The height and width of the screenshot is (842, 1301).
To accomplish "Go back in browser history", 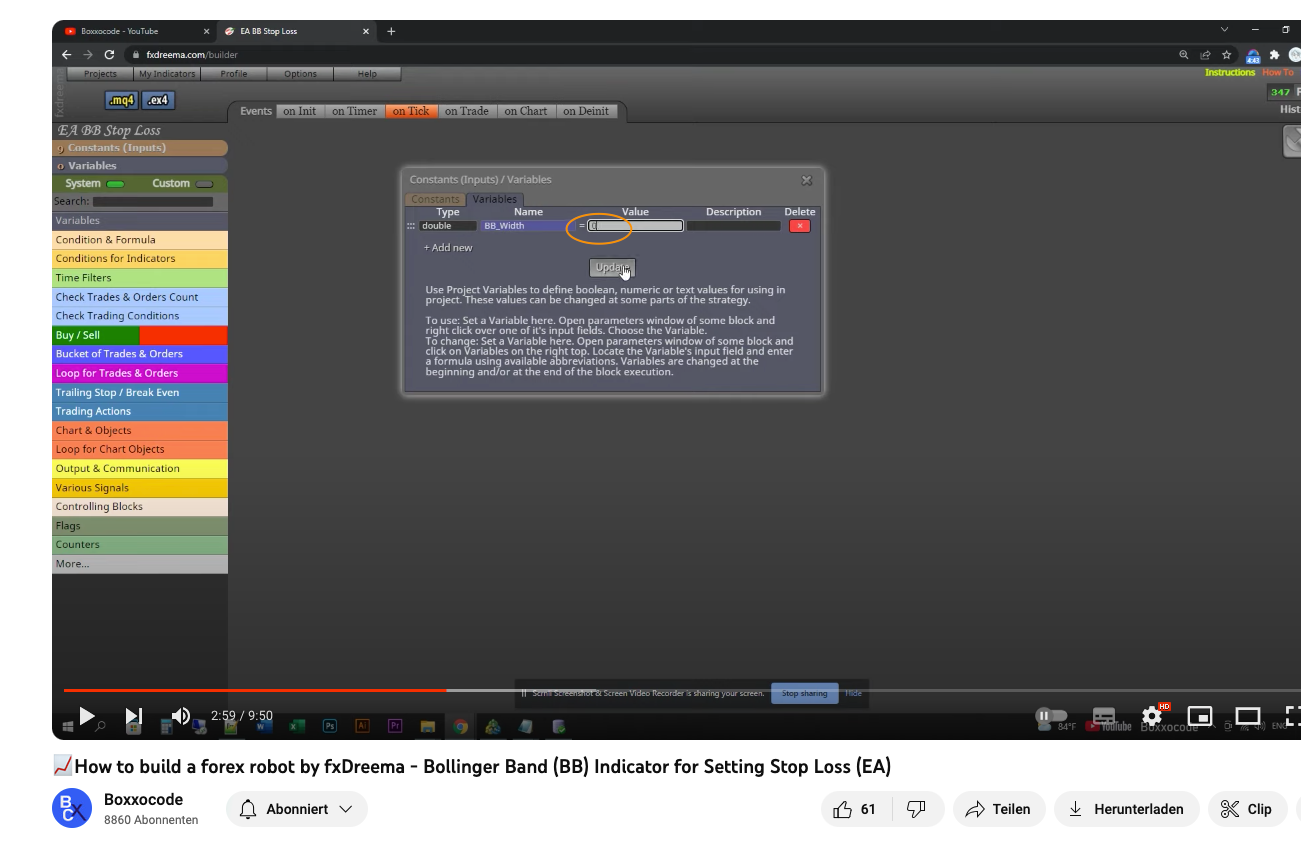I will (x=67, y=55).
